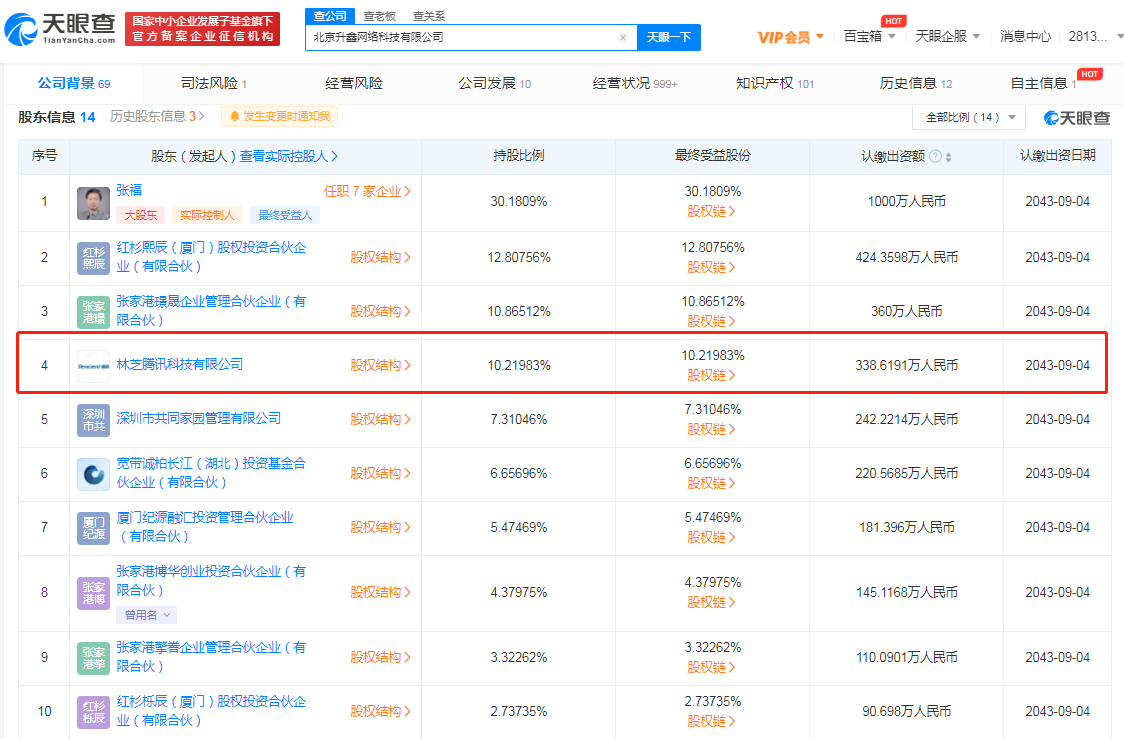
Task: Open 张福's profile photo
Action: [x=93, y=204]
